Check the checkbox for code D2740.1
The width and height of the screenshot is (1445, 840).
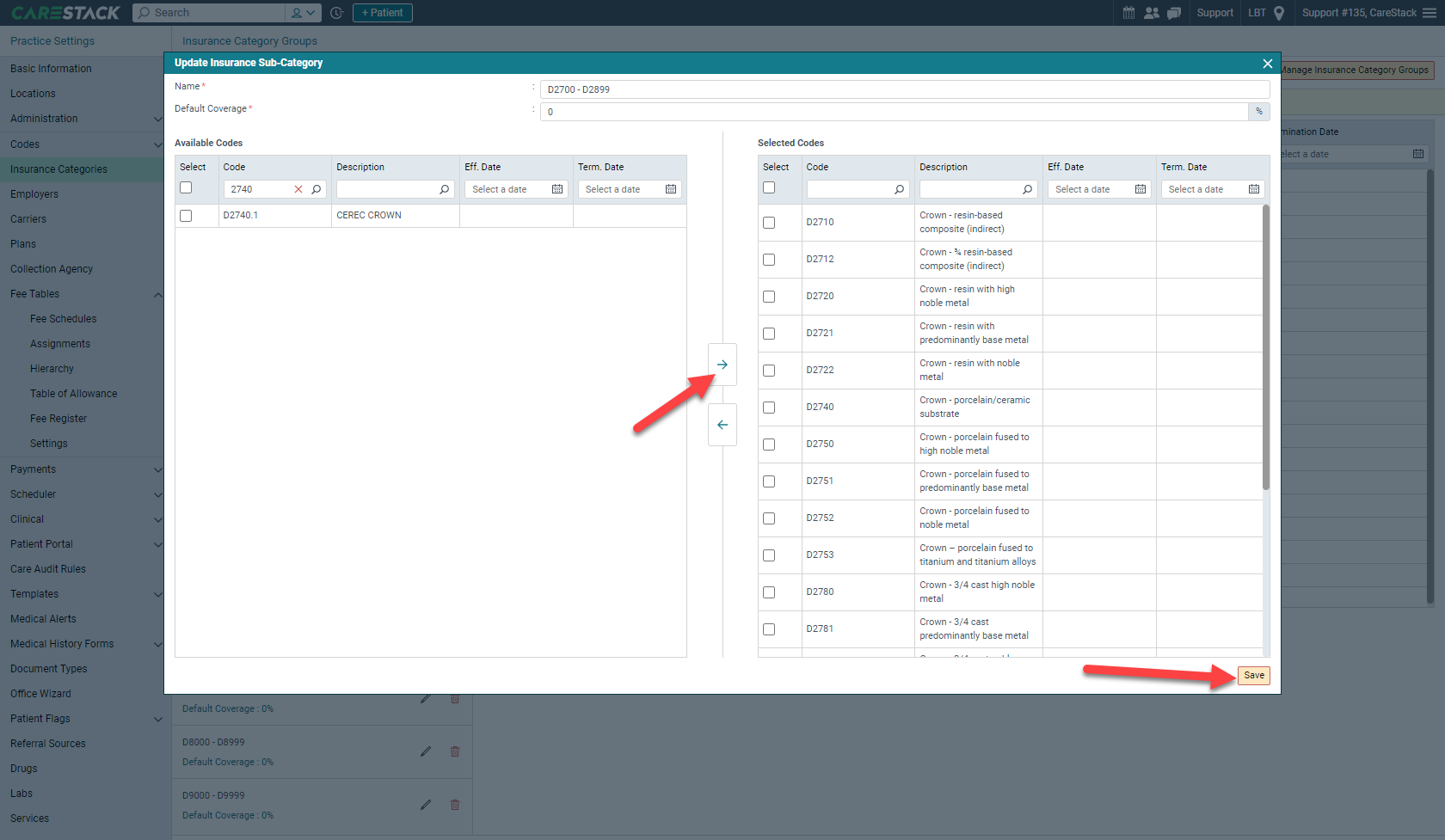pyautogui.click(x=186, y=216)
